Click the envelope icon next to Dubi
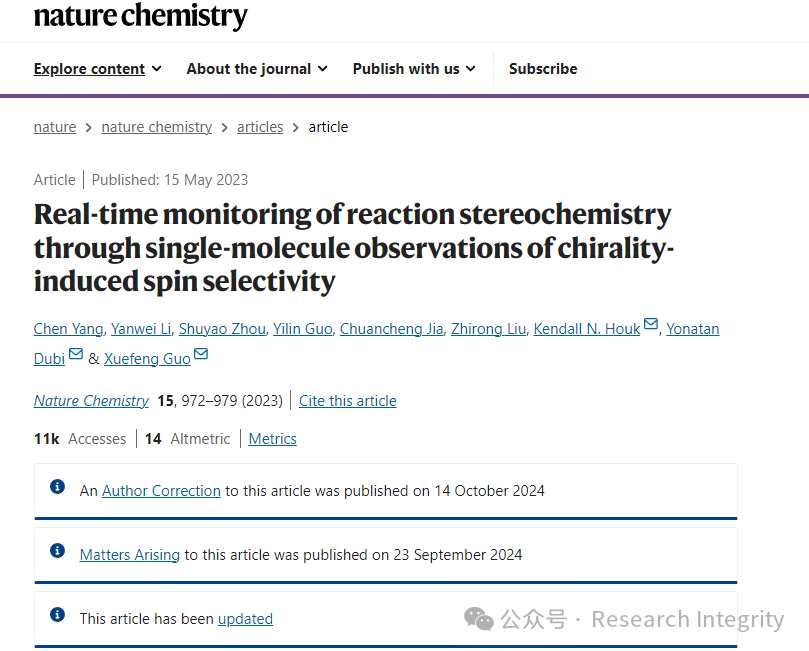 pyautogui.click(x=76, y=354)
